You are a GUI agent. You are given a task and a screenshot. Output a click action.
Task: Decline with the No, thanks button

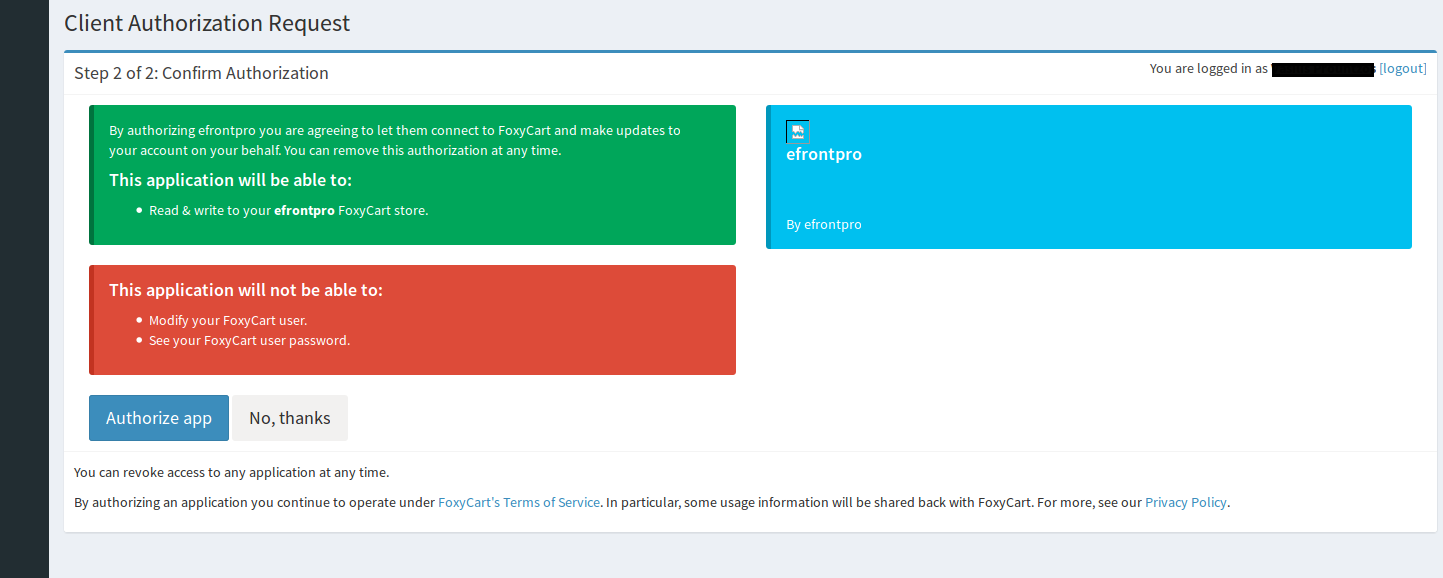coord(290,418)
